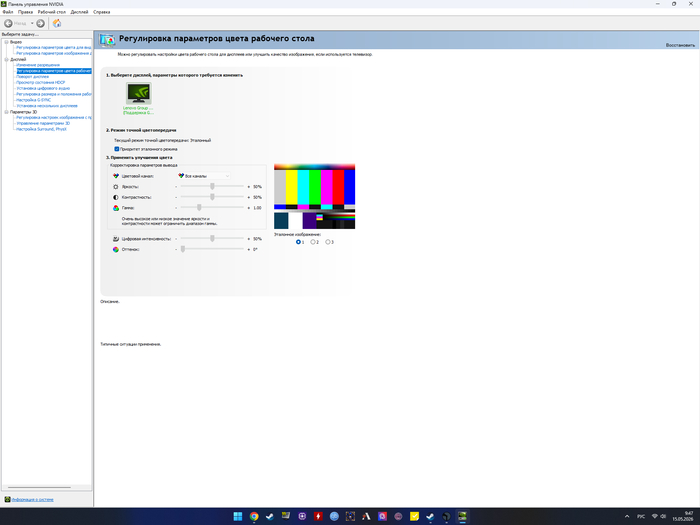Click the minus sign of the Гамма slider
Image resolution: width=700 pixels, height=525 pixels.
(x=176, y=208)
